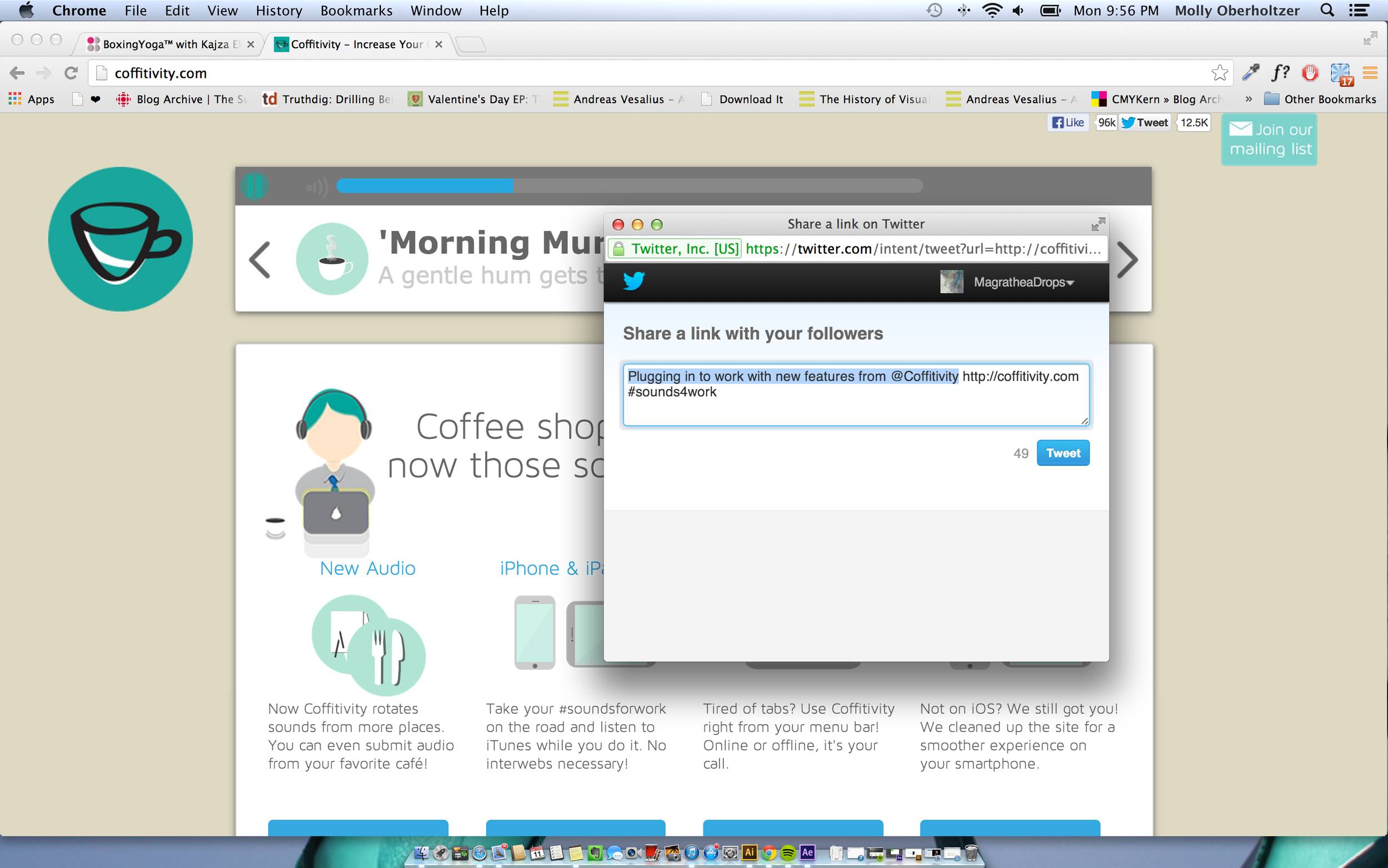Click the Morning Murmur steaming cup icon
This screenshot has height=868, width=1388.
point(332,259)
